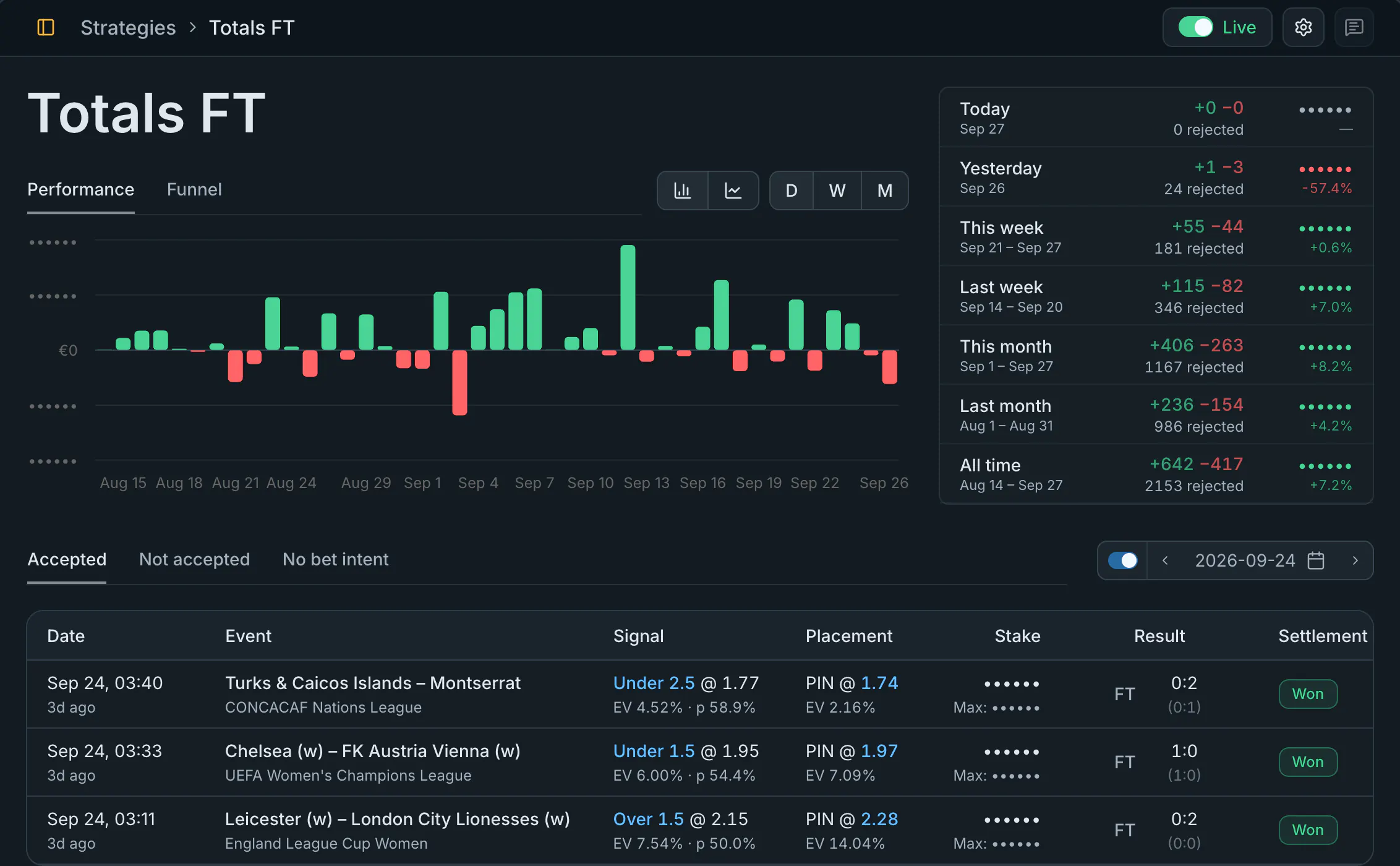Select the Last week summary row

[x=1156, y=296]
